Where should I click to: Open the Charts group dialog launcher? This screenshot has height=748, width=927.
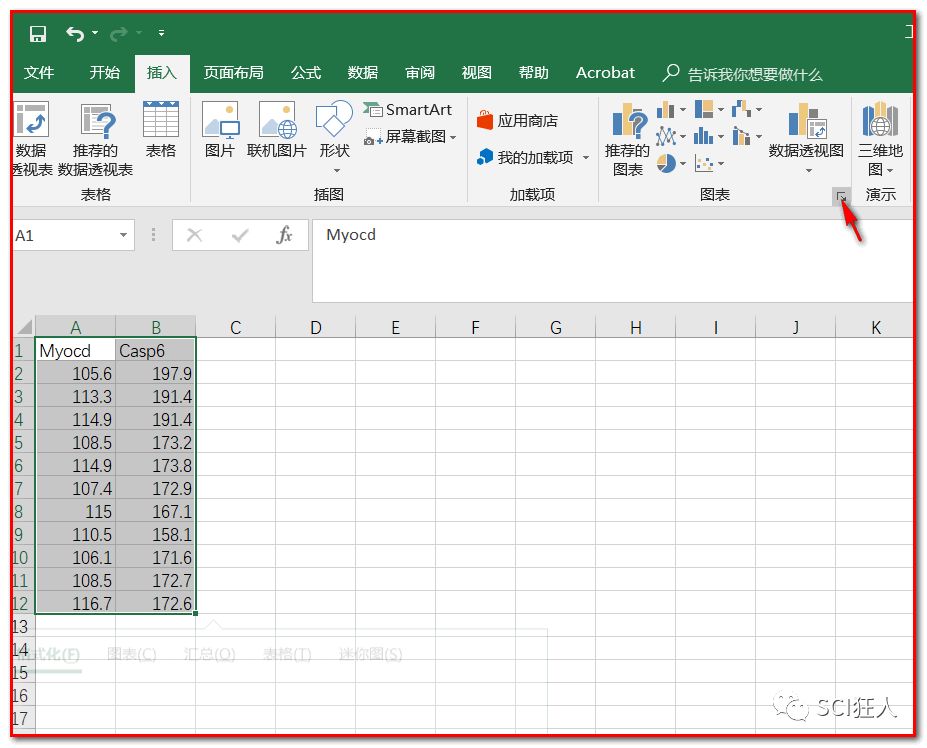click(841, 196)
